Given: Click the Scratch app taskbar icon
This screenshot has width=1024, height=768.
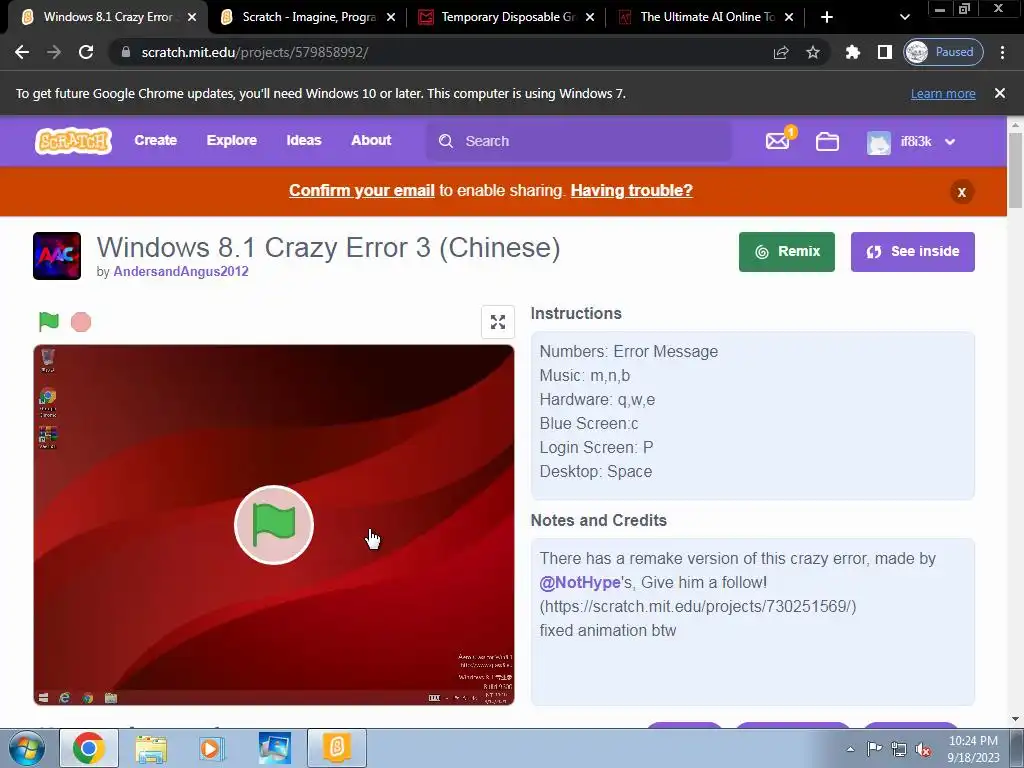Looking at the screenshot, I should [x=337, y=748].
